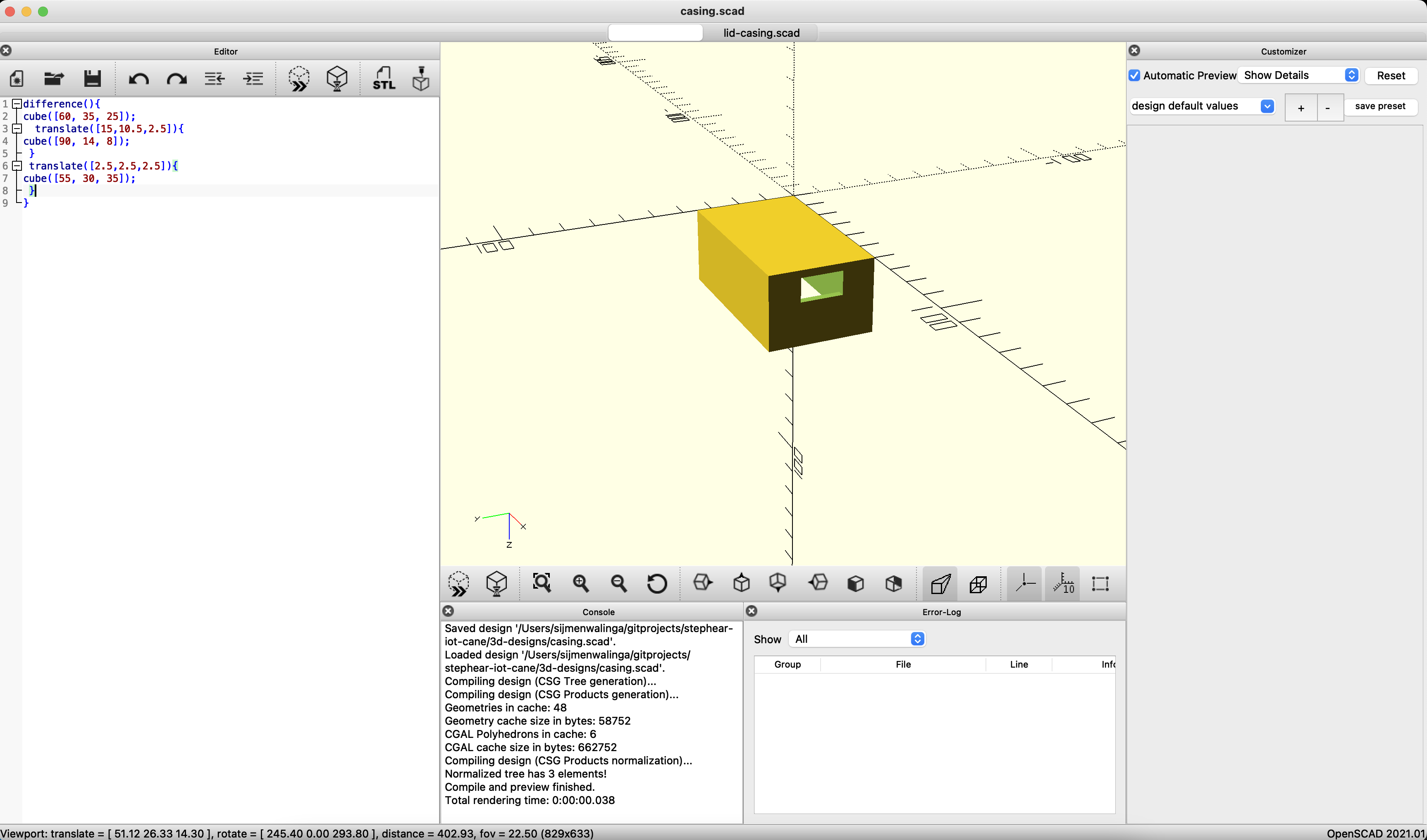Switch to the lid-casing.scad tab

(761, 33)
